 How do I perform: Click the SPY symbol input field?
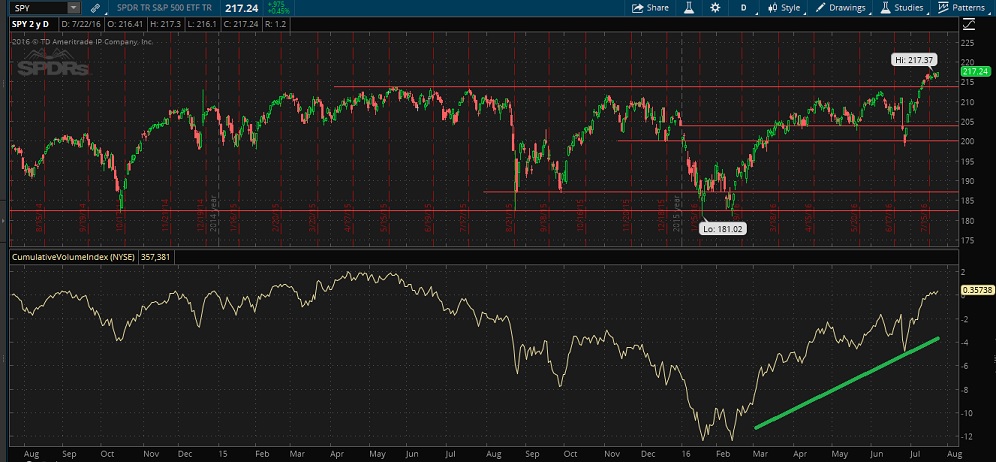pyautogui.click(x=37, y=8)
